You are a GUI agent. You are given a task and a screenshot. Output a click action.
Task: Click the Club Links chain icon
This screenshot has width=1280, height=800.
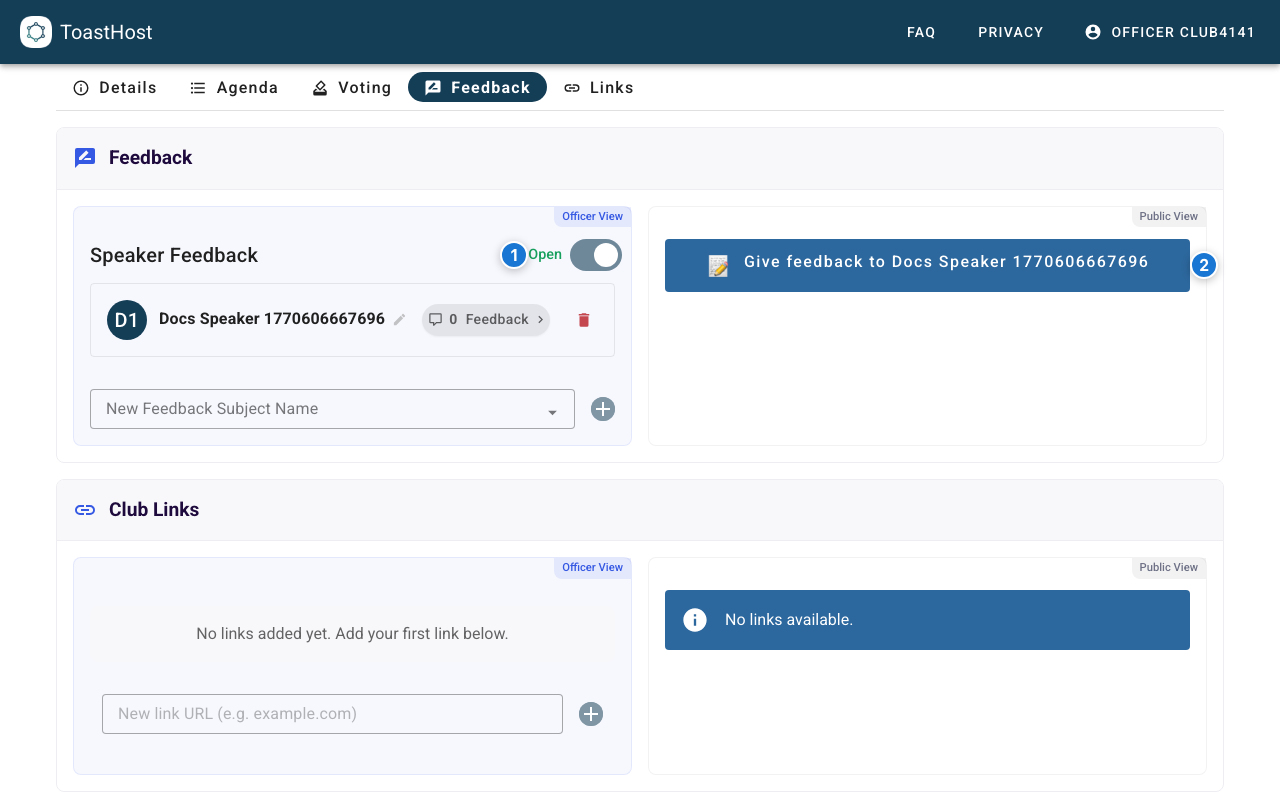click(85, 510)
